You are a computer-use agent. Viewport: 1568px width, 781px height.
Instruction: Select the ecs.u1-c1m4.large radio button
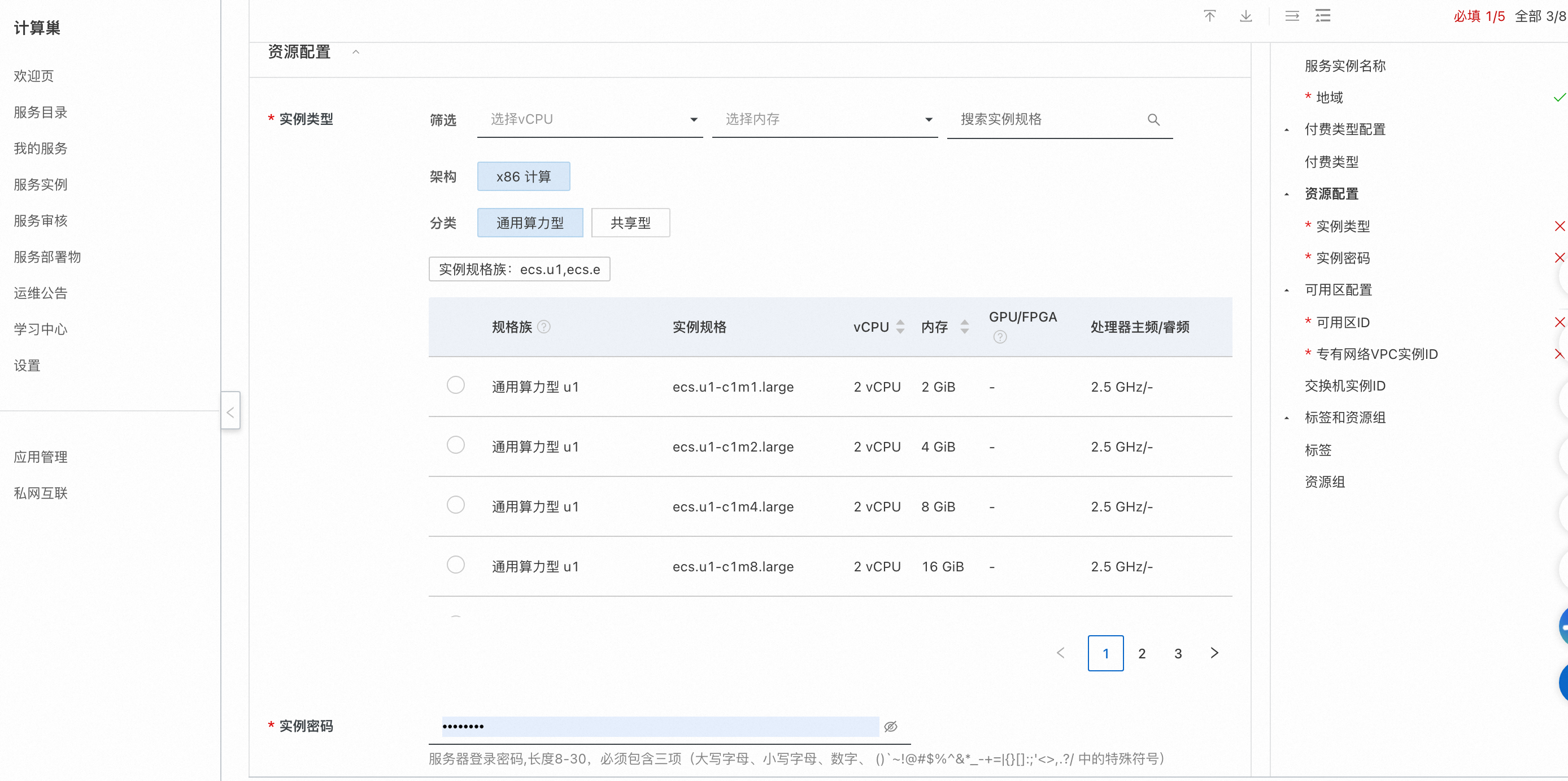pyautogui.click(x=455, y=505)
